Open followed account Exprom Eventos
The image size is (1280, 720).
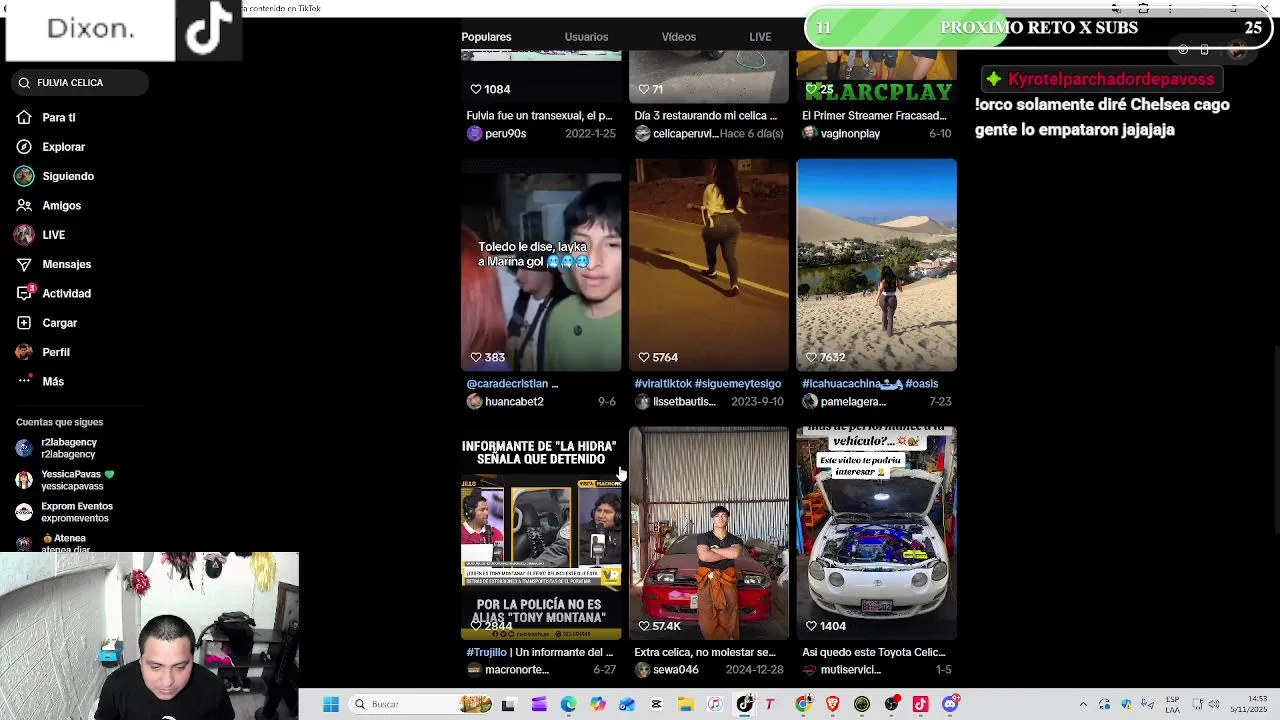coord(64,512)
